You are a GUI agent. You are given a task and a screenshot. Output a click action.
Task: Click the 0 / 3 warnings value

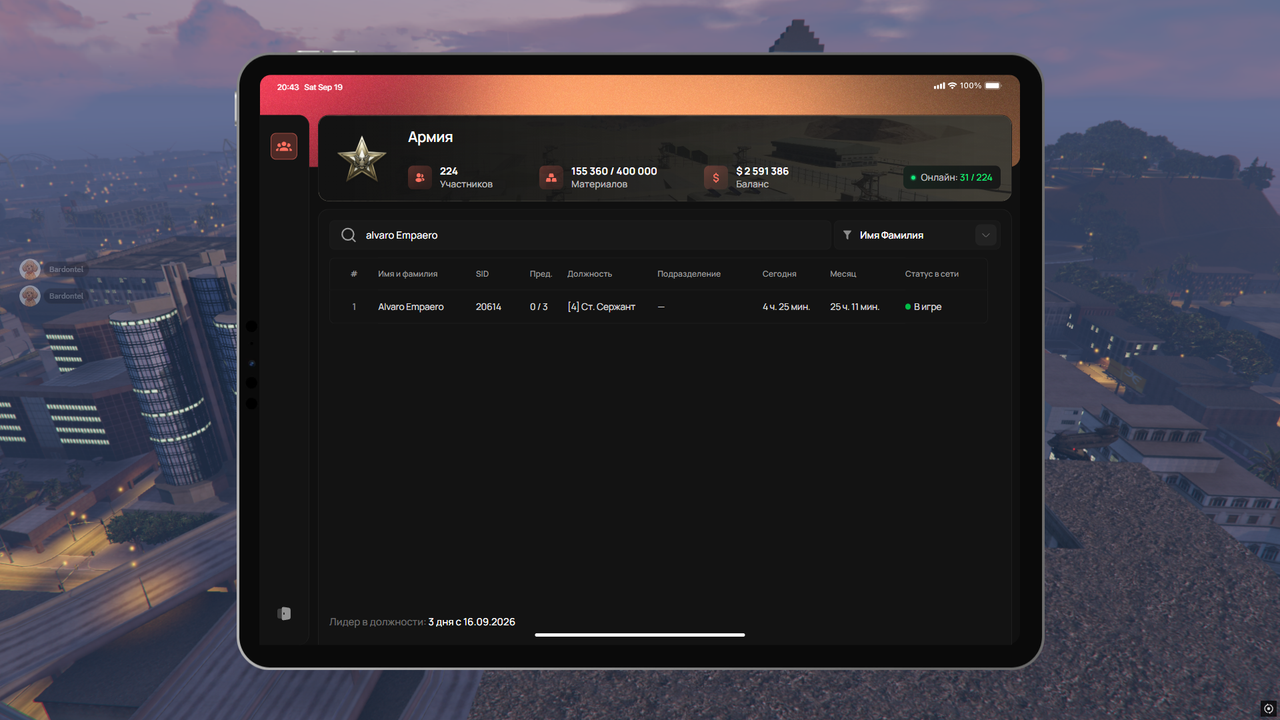[539, 307]
